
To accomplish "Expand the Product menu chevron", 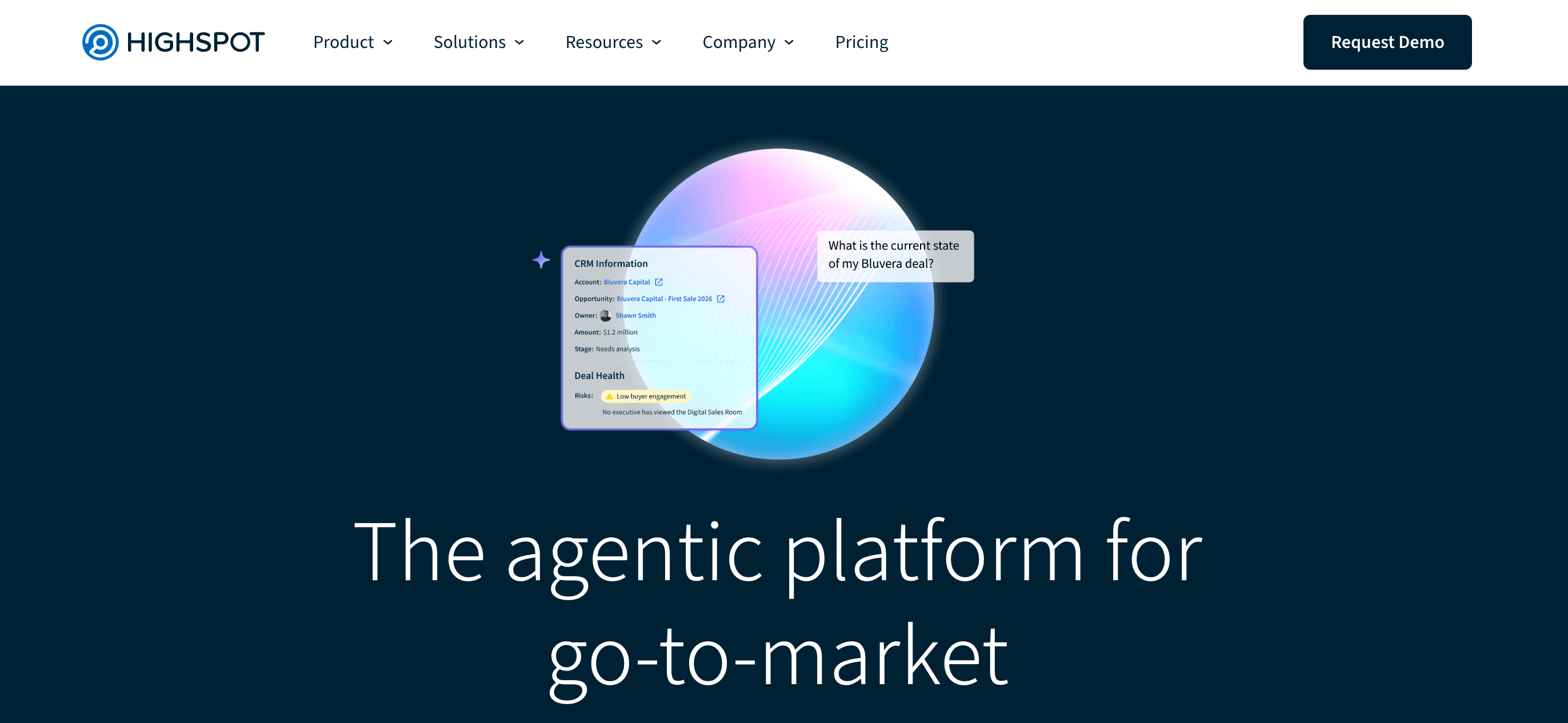I will tap(388, 42).
